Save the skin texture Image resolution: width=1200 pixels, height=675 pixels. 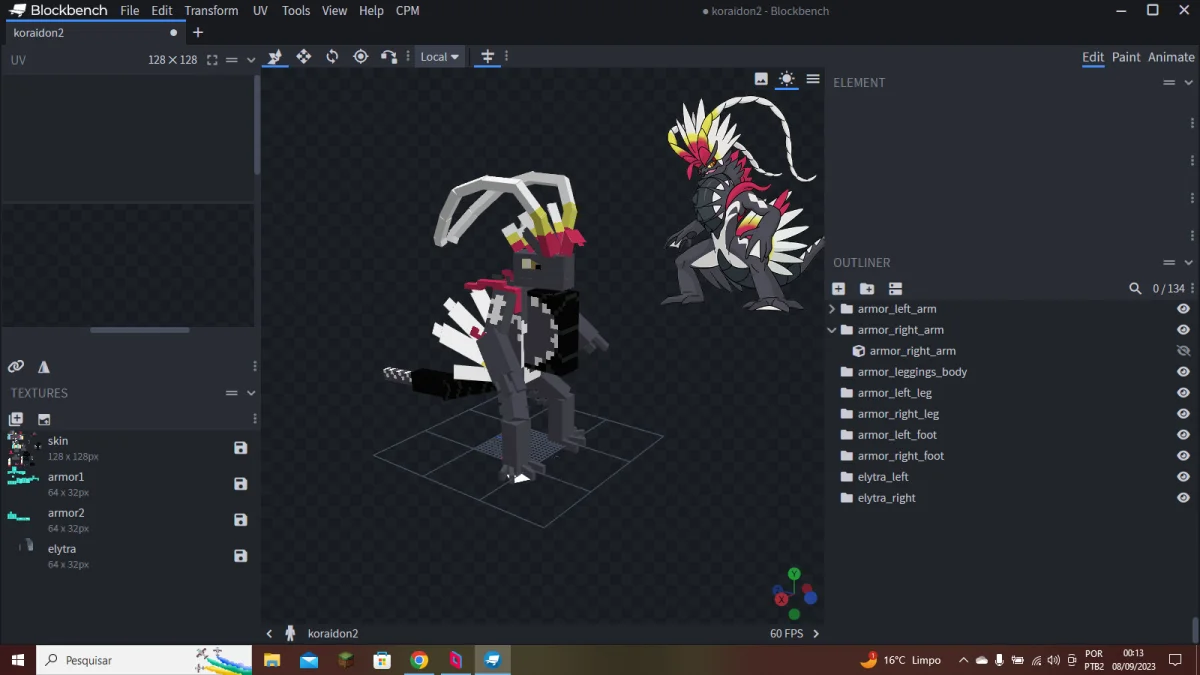click(240, 448)
